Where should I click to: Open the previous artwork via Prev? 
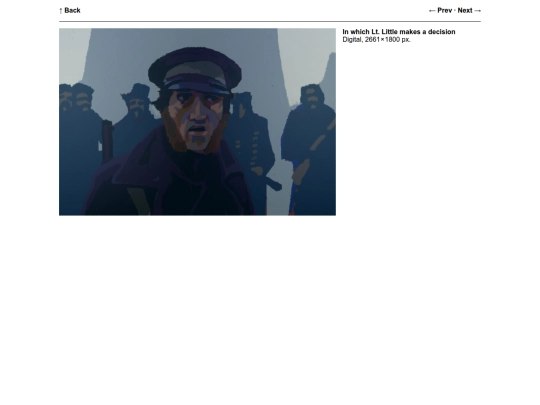[440, 10]
